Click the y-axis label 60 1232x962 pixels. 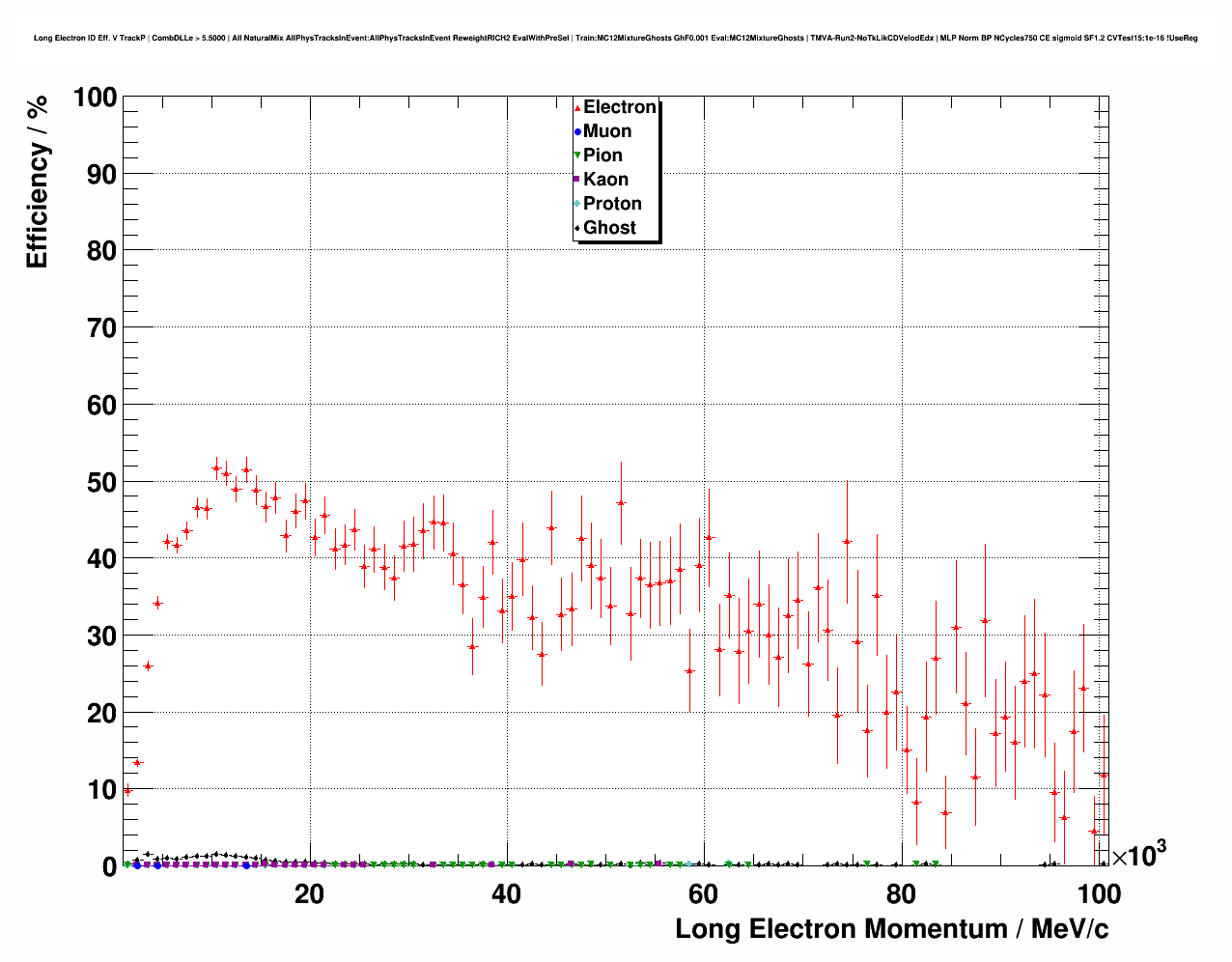pyautogui.click(x=102, y=406)
